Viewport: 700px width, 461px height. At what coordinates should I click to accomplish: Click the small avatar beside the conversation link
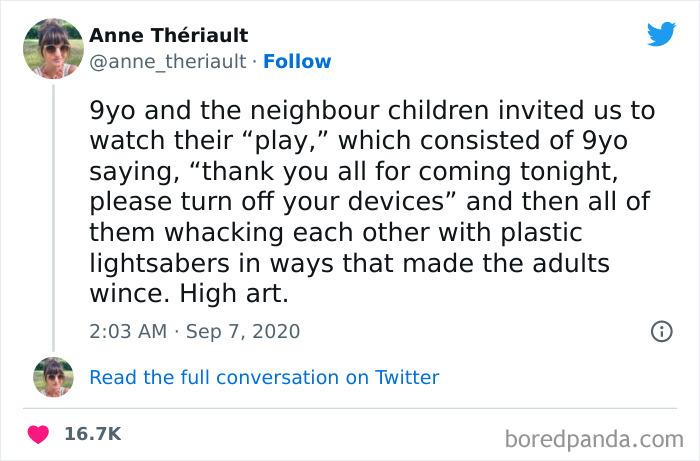[53, 377]
